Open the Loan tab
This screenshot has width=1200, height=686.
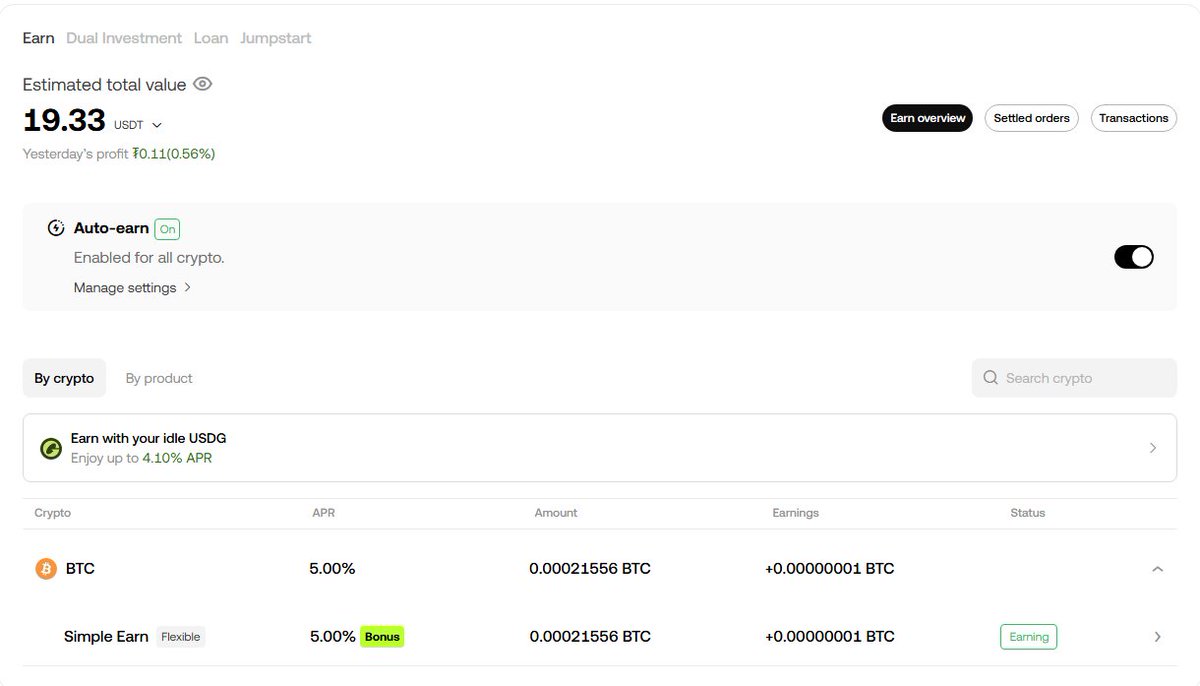211,38
